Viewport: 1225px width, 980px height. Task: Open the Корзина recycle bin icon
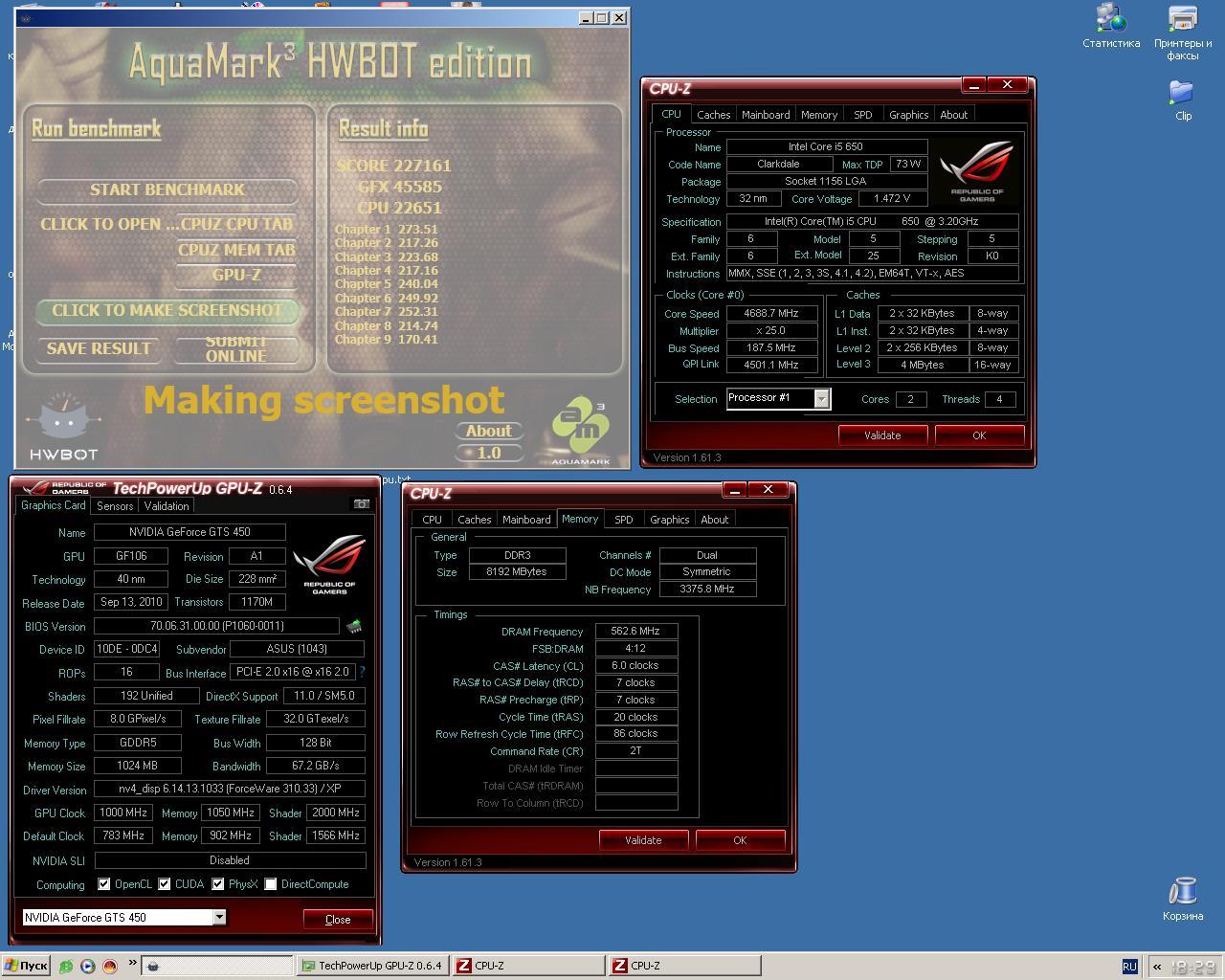pos(1183,899)
